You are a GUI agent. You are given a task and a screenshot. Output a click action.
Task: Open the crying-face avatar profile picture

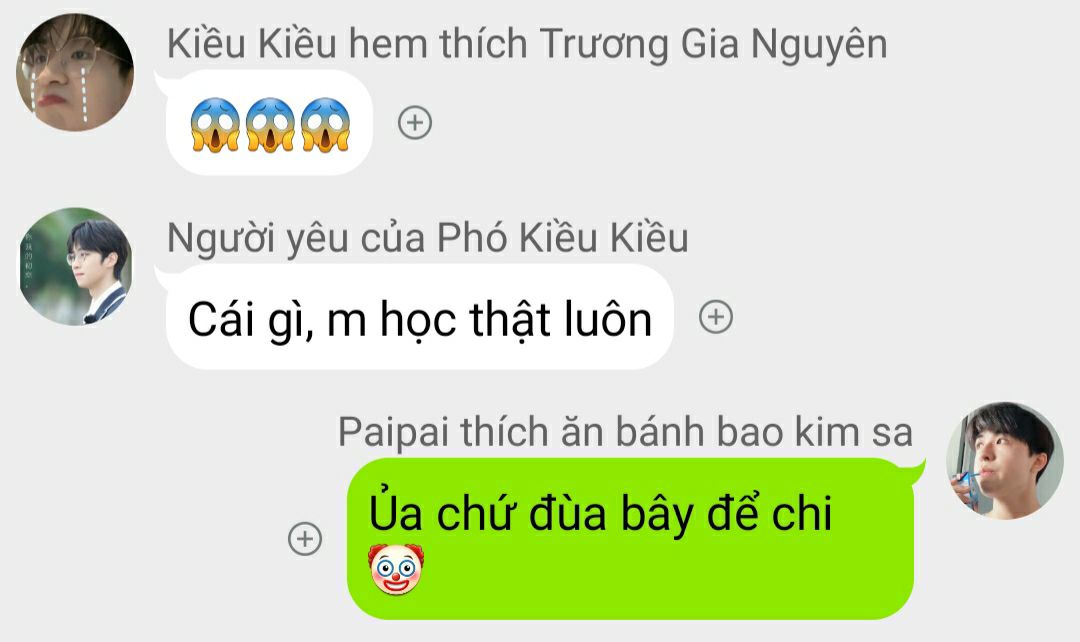coord(75,72)
